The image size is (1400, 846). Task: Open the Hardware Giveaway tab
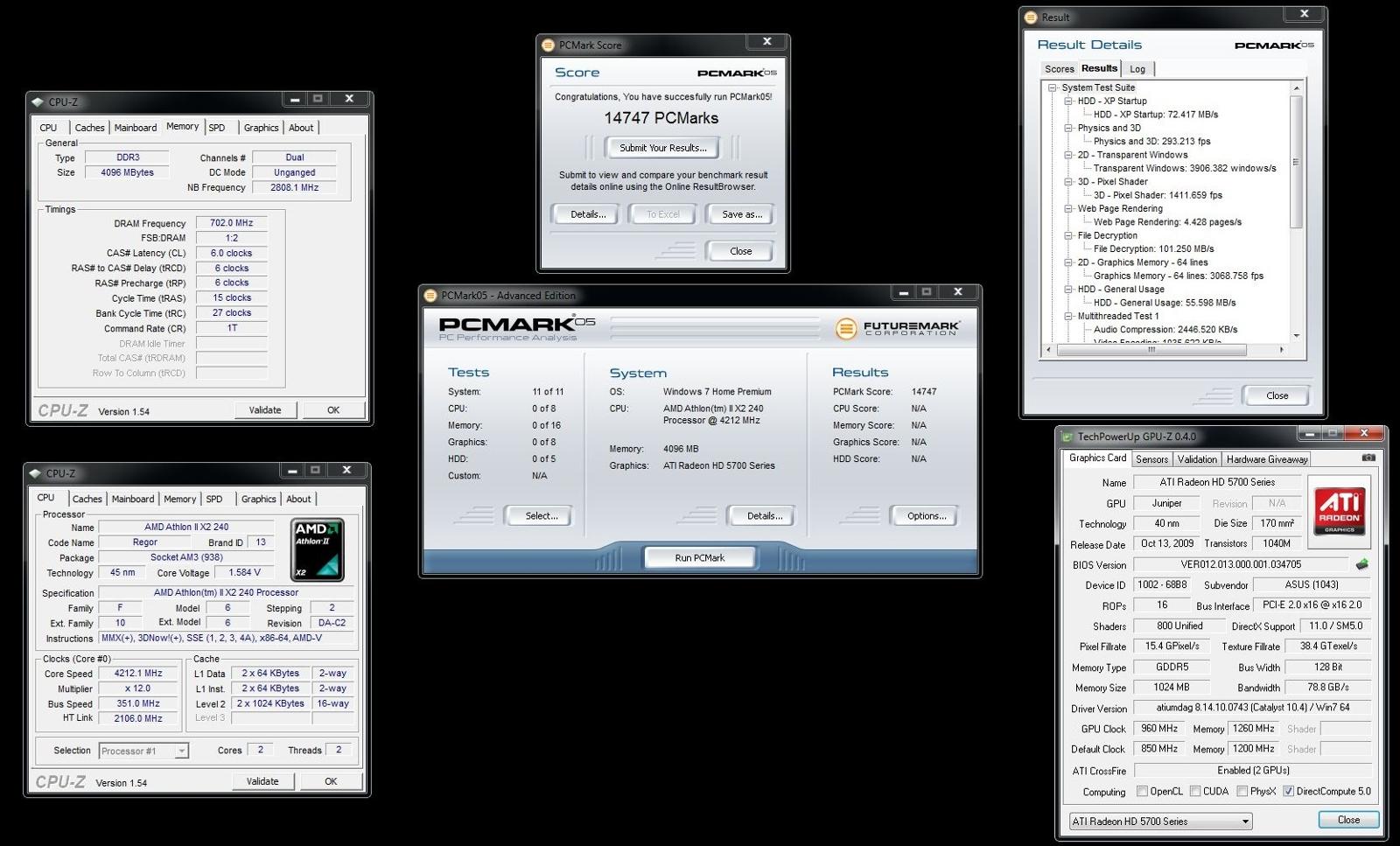(1266, 459)
